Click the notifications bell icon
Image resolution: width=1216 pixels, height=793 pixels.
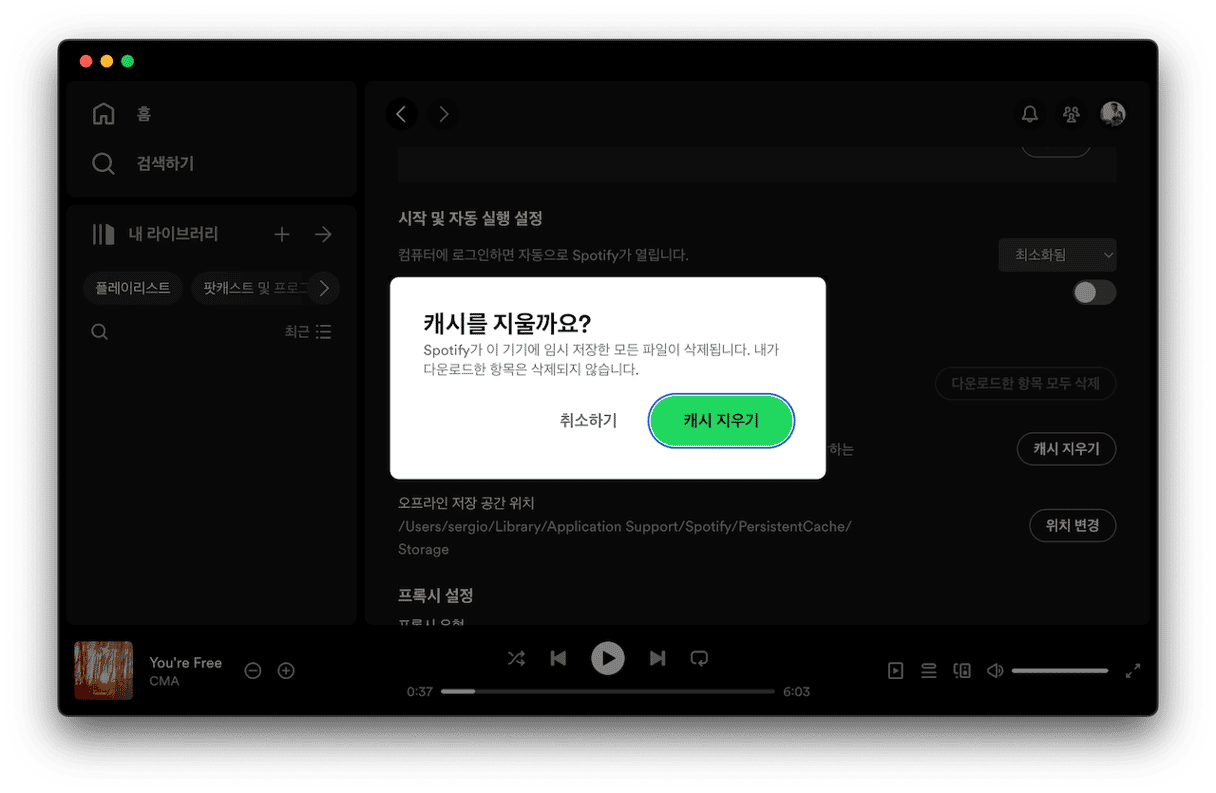(x=1029, y=114)
